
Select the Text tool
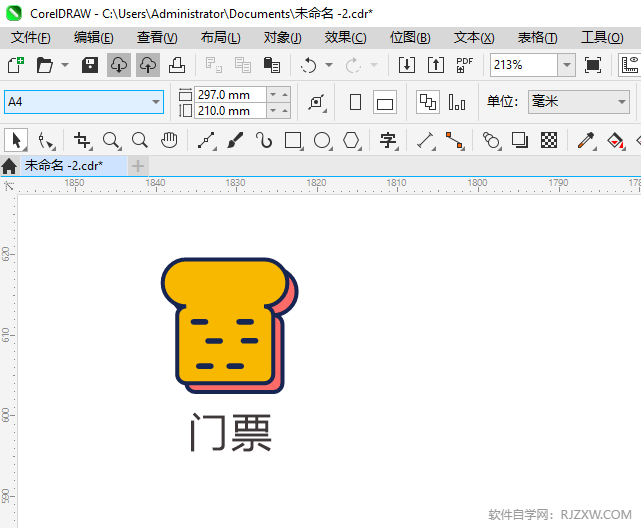pos(388,140)
